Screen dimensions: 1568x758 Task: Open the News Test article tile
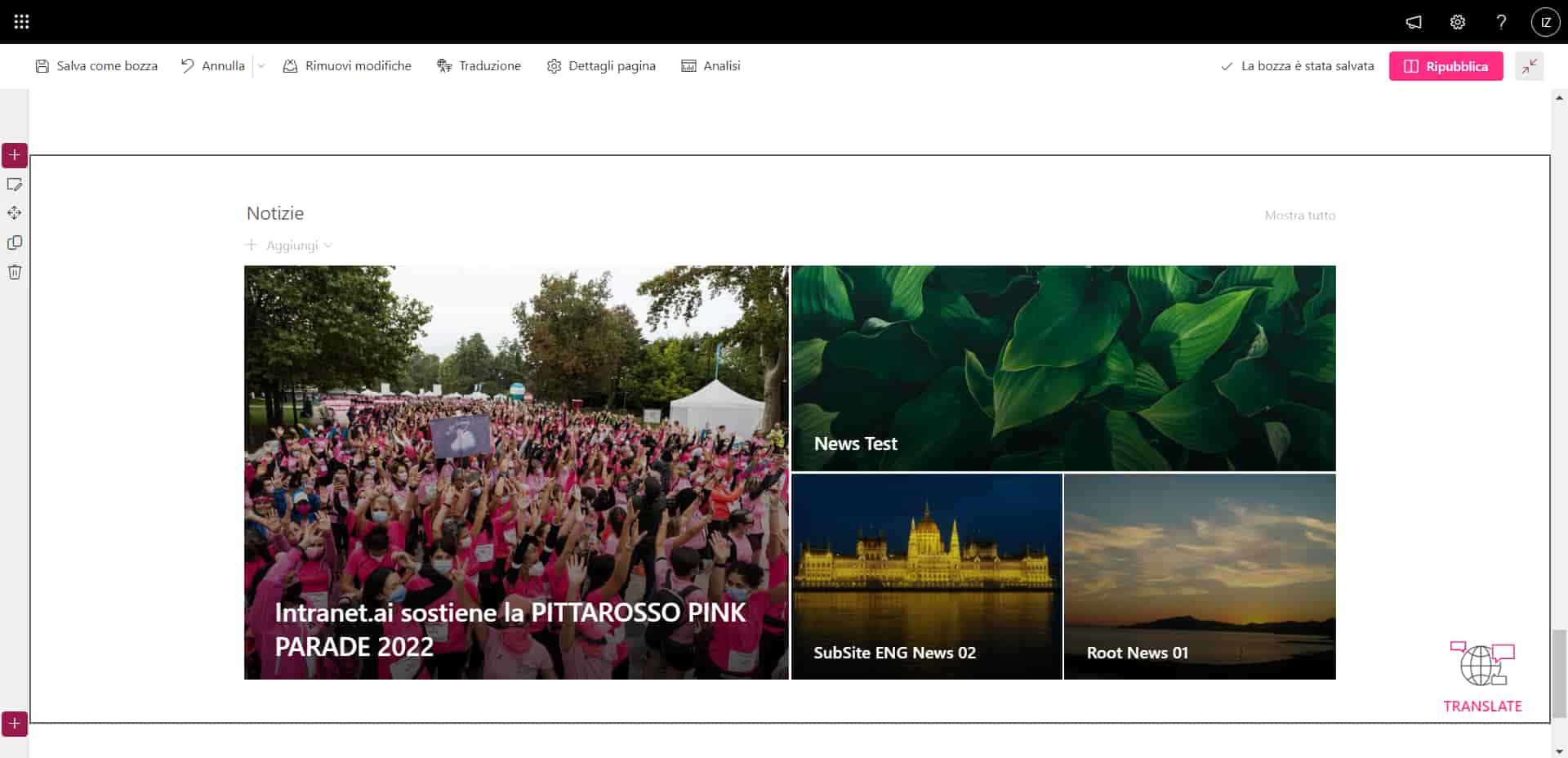[1063, 368]
